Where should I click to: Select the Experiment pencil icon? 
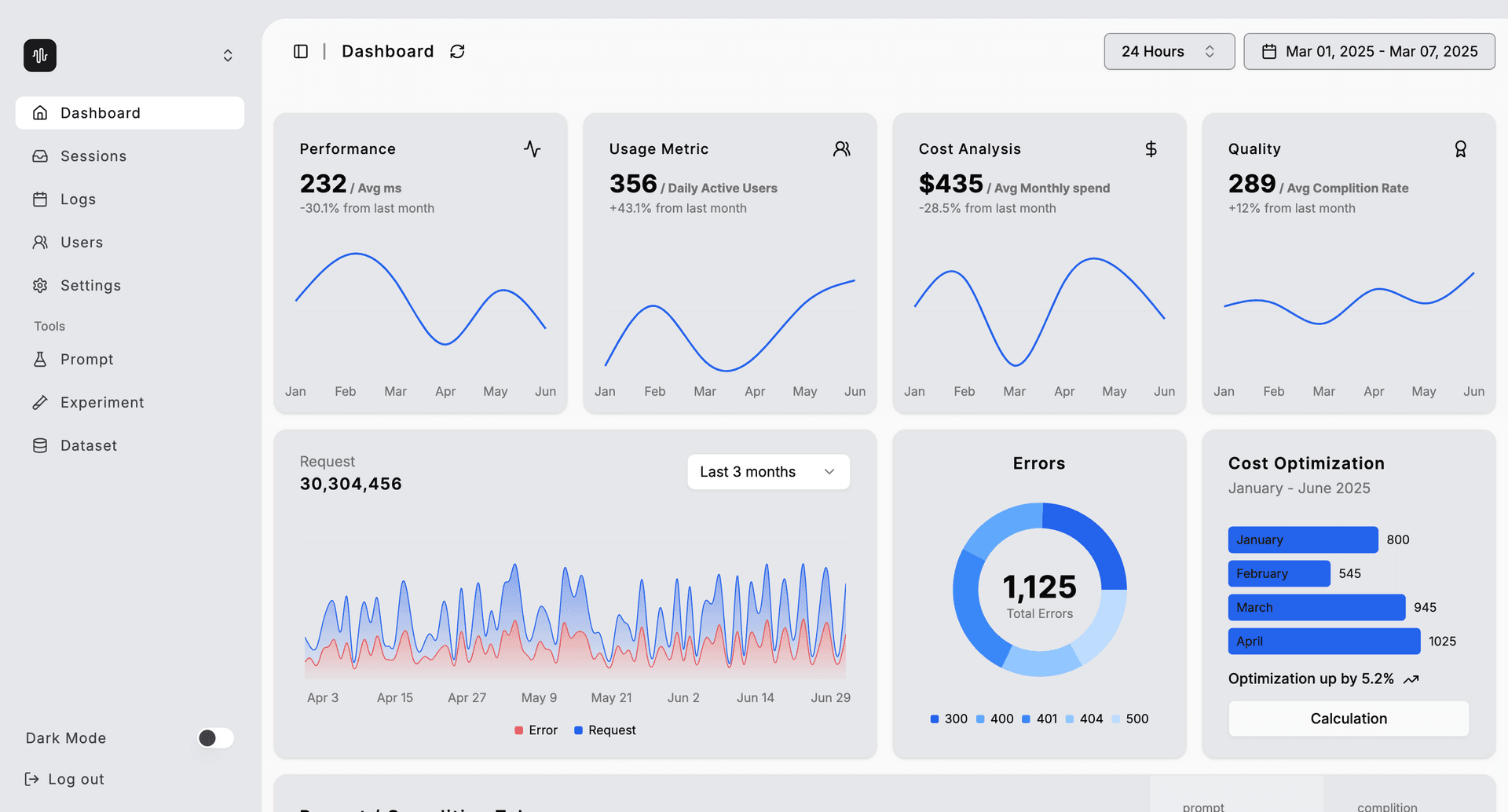coord(40,402)
